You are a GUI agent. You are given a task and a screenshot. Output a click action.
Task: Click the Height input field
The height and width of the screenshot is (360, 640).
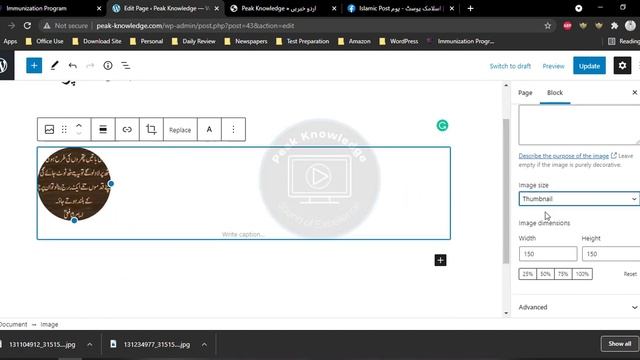pos(611,254)
